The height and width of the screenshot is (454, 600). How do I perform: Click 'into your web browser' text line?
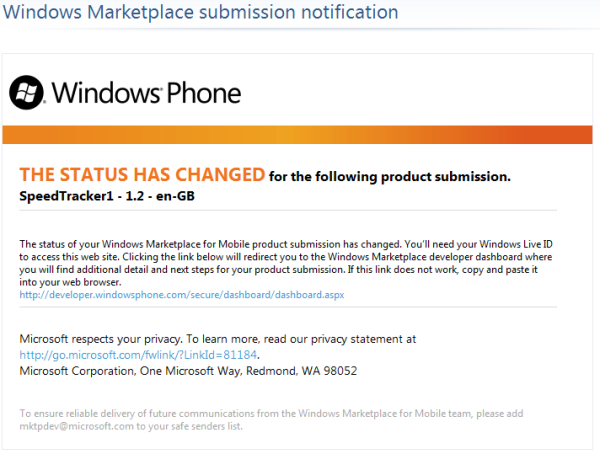point(70,283)
